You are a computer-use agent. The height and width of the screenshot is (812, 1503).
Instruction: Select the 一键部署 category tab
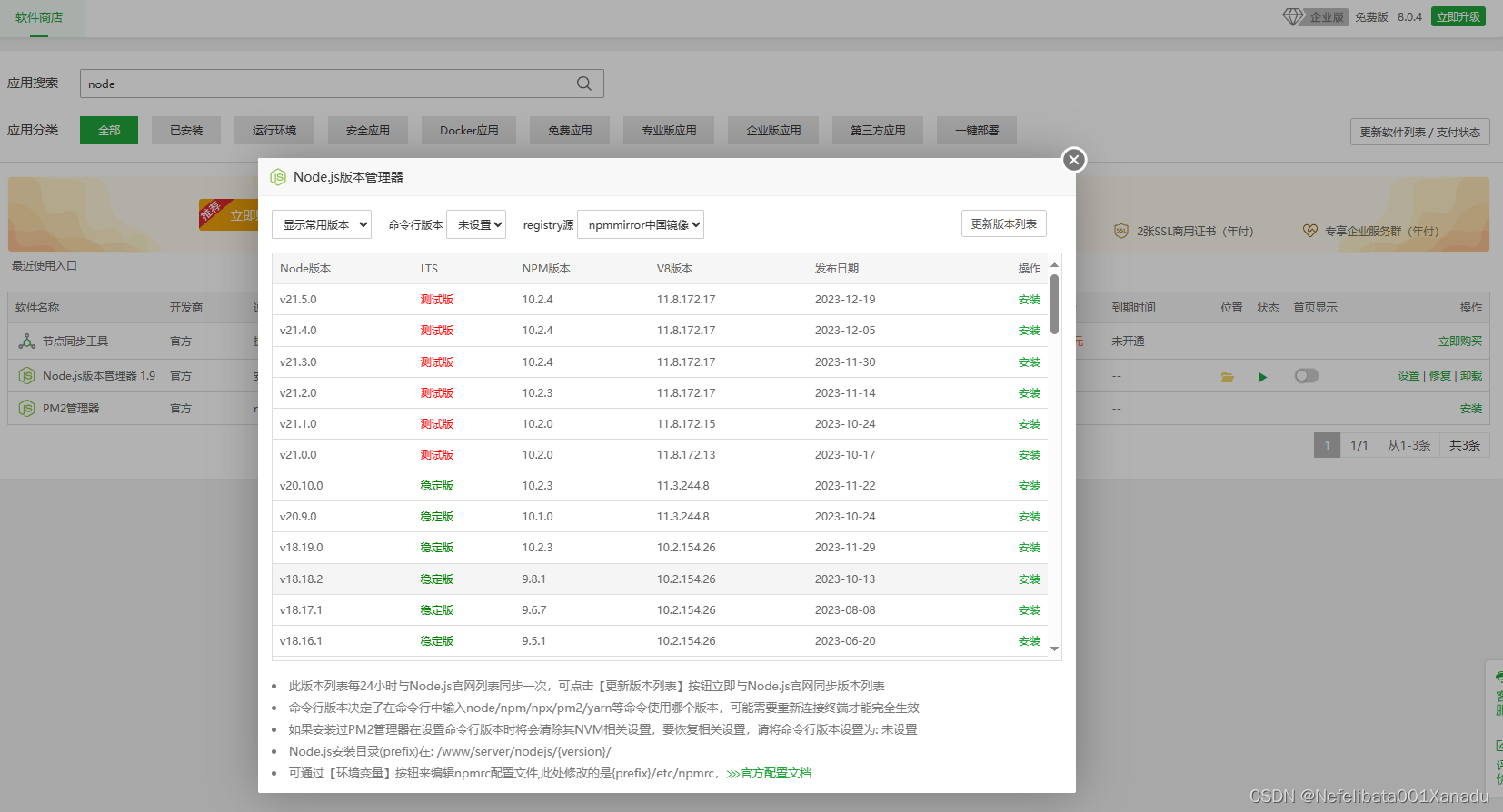[x=977, y=130]
